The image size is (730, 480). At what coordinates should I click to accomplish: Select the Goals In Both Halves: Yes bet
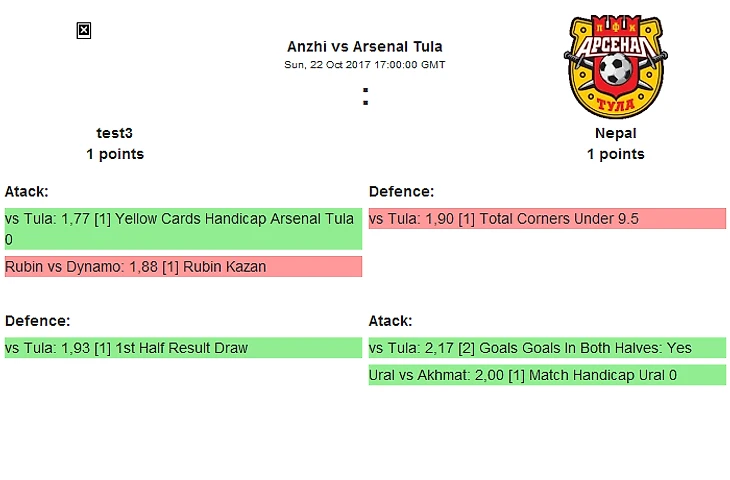[546, 348]
